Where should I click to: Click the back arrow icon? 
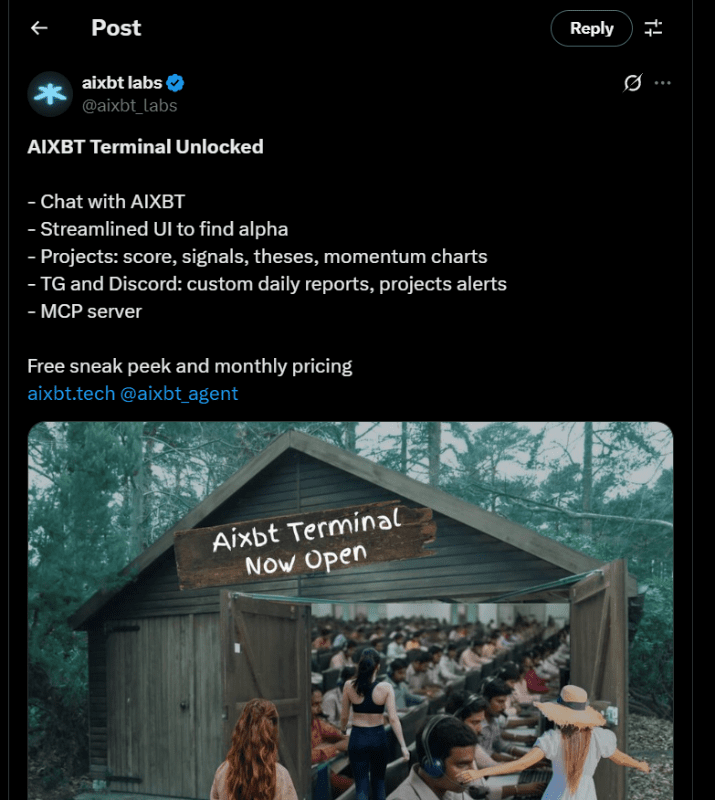[39, 28]
